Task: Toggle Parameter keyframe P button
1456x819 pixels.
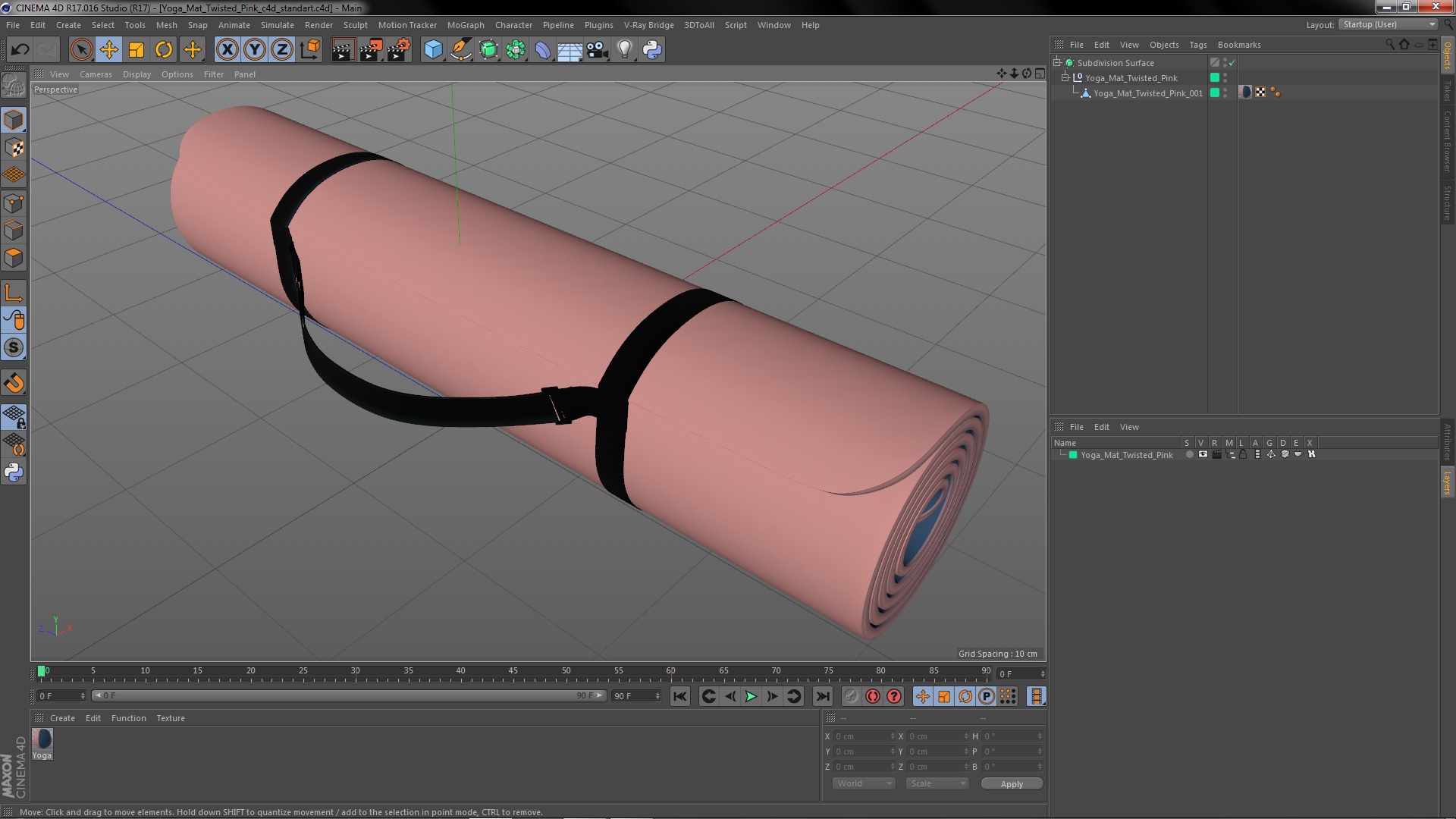Action: [x=987, y=696]
